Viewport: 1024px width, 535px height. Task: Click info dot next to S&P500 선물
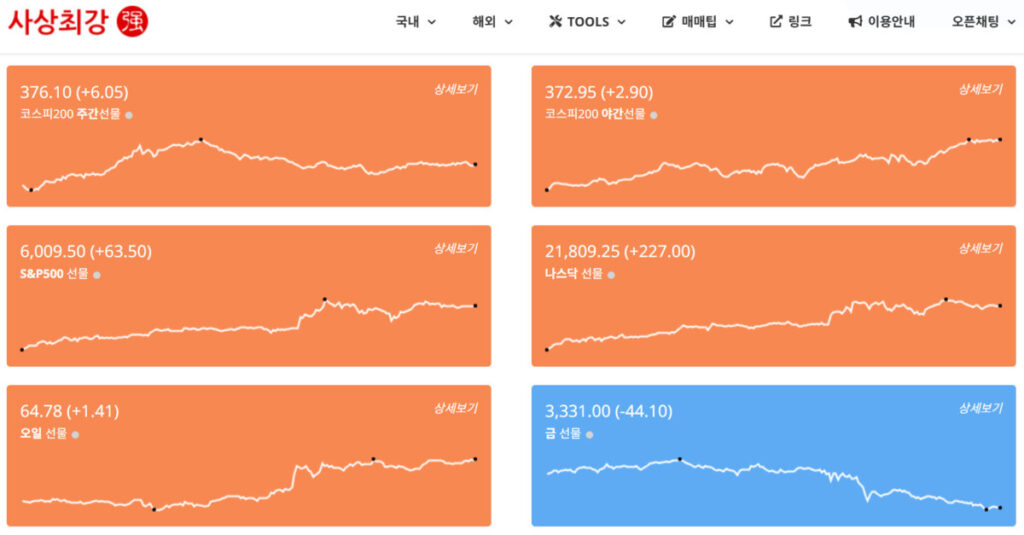[97, 274]
